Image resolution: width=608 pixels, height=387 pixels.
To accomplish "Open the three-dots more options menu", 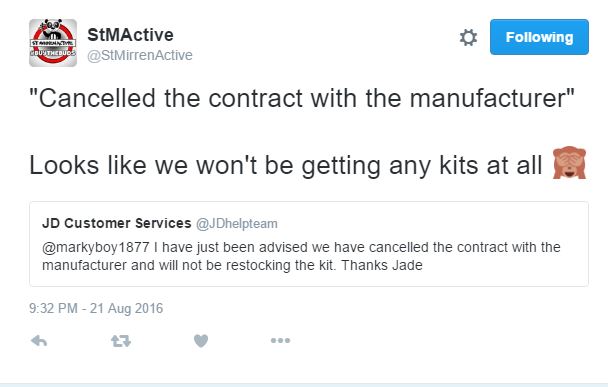I will point(280,340).
